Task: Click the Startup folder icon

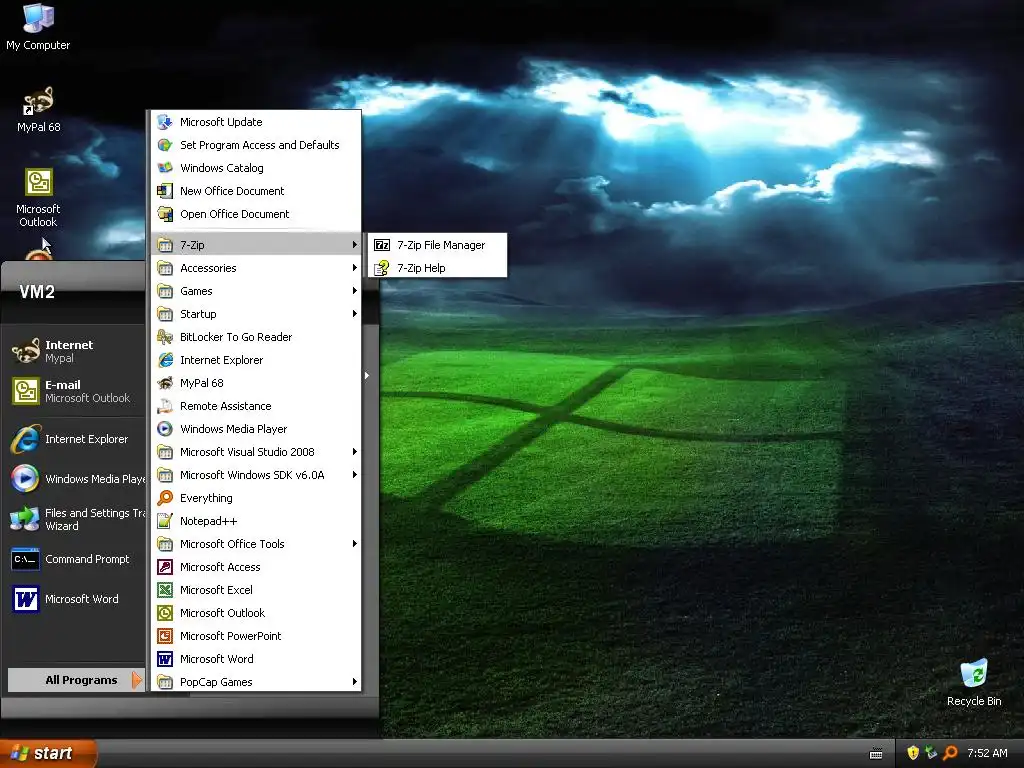Action: click(165, 314)
